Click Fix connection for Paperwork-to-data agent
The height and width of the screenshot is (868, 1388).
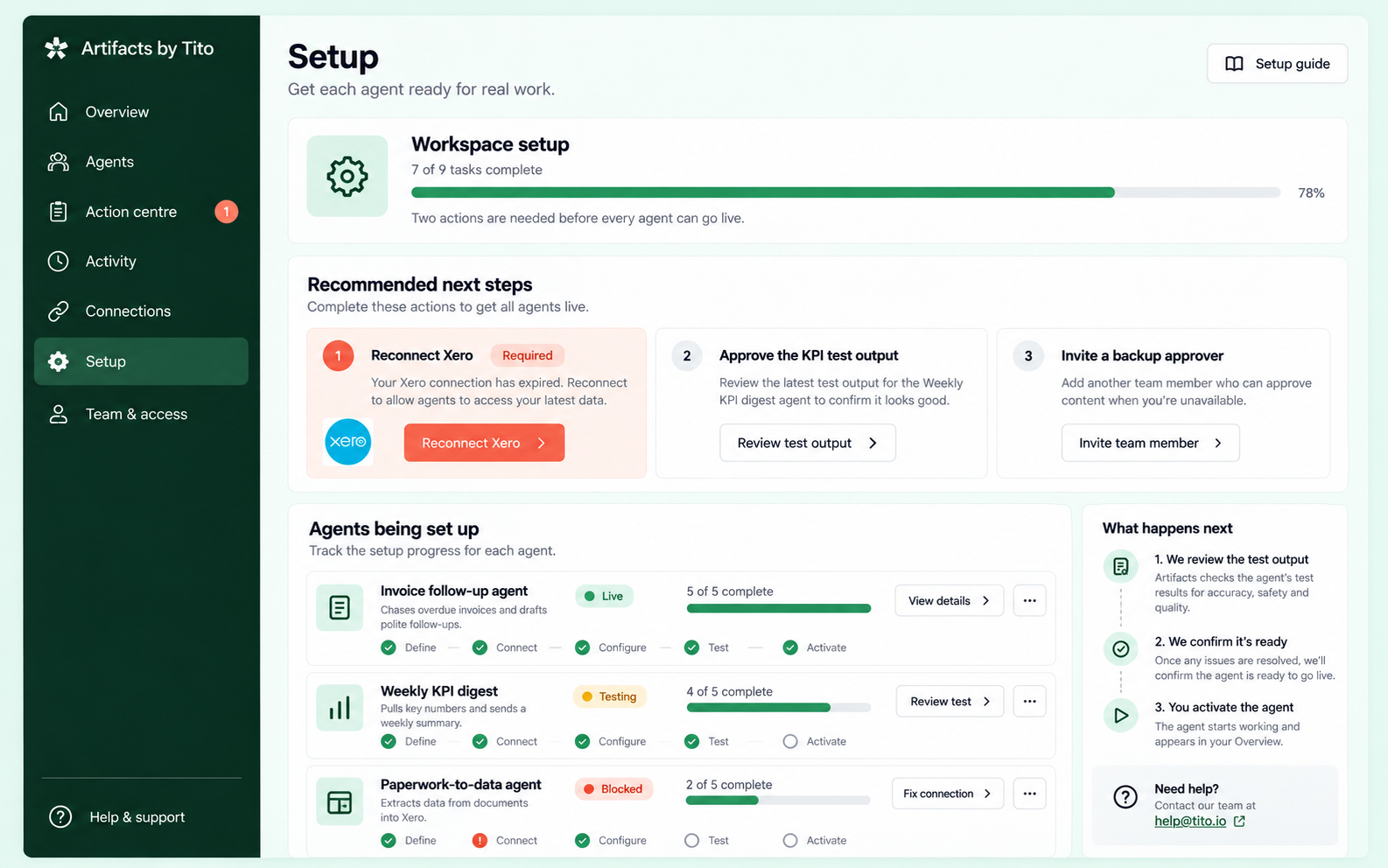pyautogui.click(x=948, y=794)
